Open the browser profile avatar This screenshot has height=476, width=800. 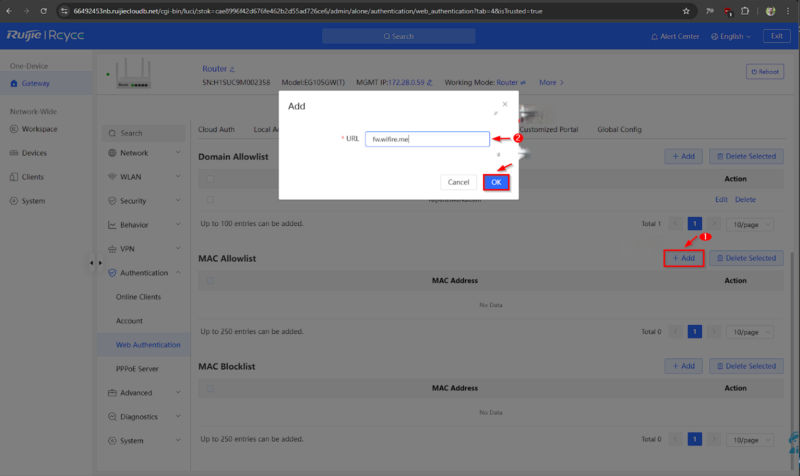coord(770,11)
